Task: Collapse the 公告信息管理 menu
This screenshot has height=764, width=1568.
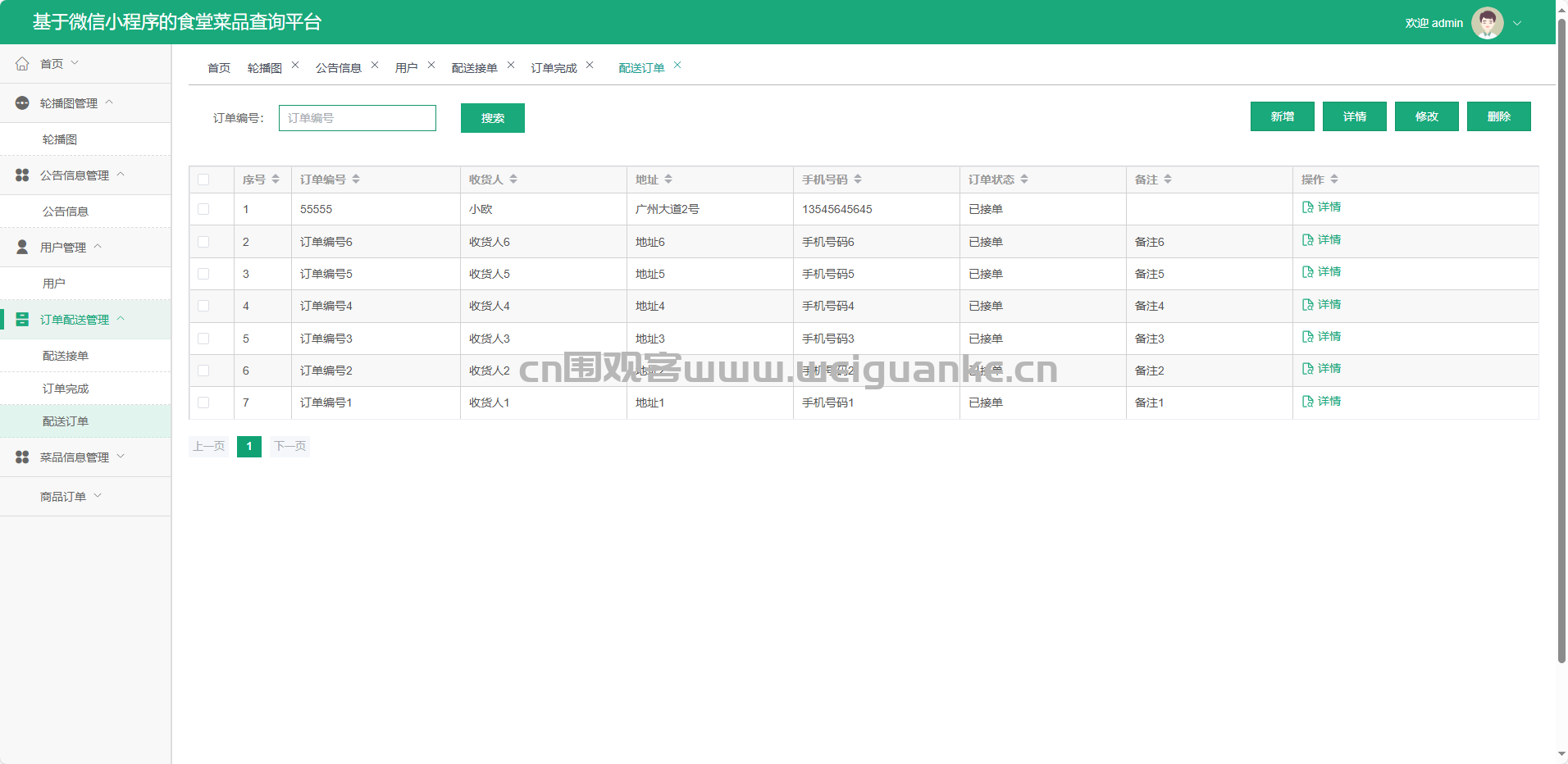Action: 121,175
